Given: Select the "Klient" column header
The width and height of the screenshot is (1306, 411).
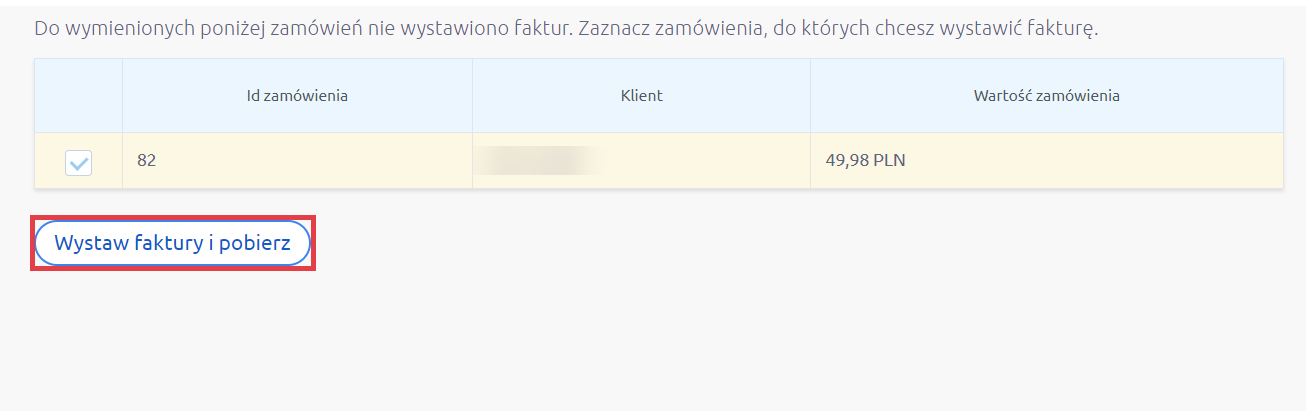Looking at the screenshot, I should (641, 96).
